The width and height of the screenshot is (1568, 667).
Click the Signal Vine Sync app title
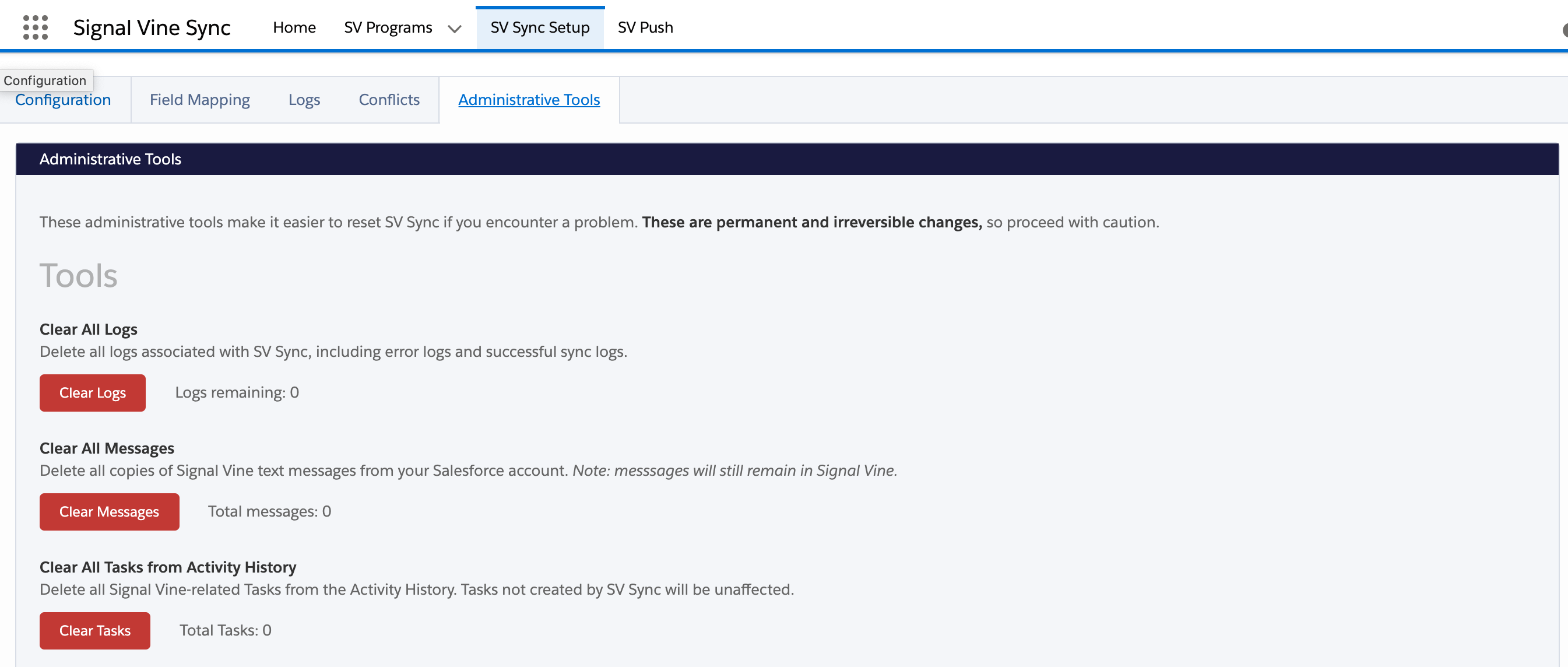pyautogui.click(x=152, y=27)
